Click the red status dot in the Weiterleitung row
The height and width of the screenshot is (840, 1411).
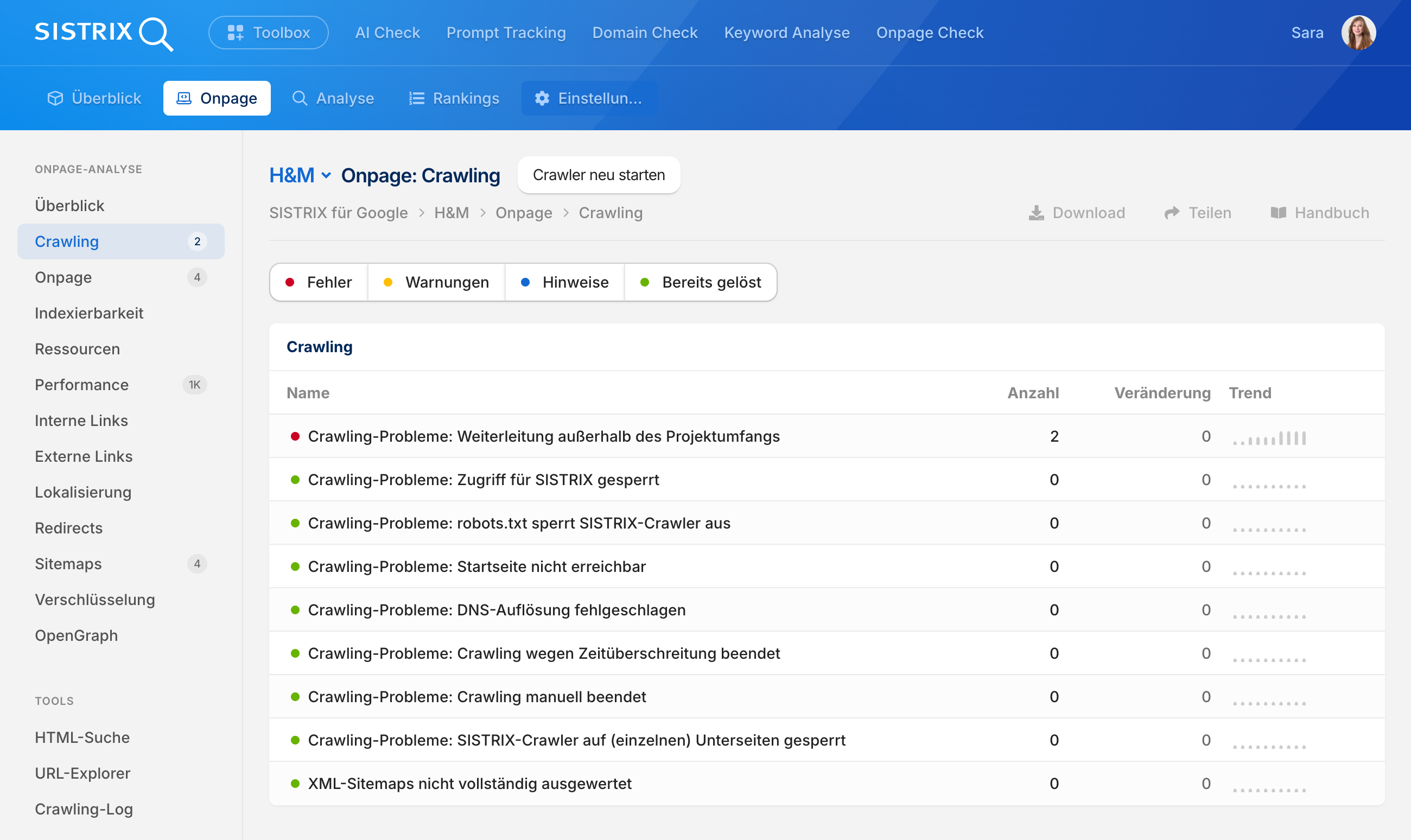click(295, 436)
